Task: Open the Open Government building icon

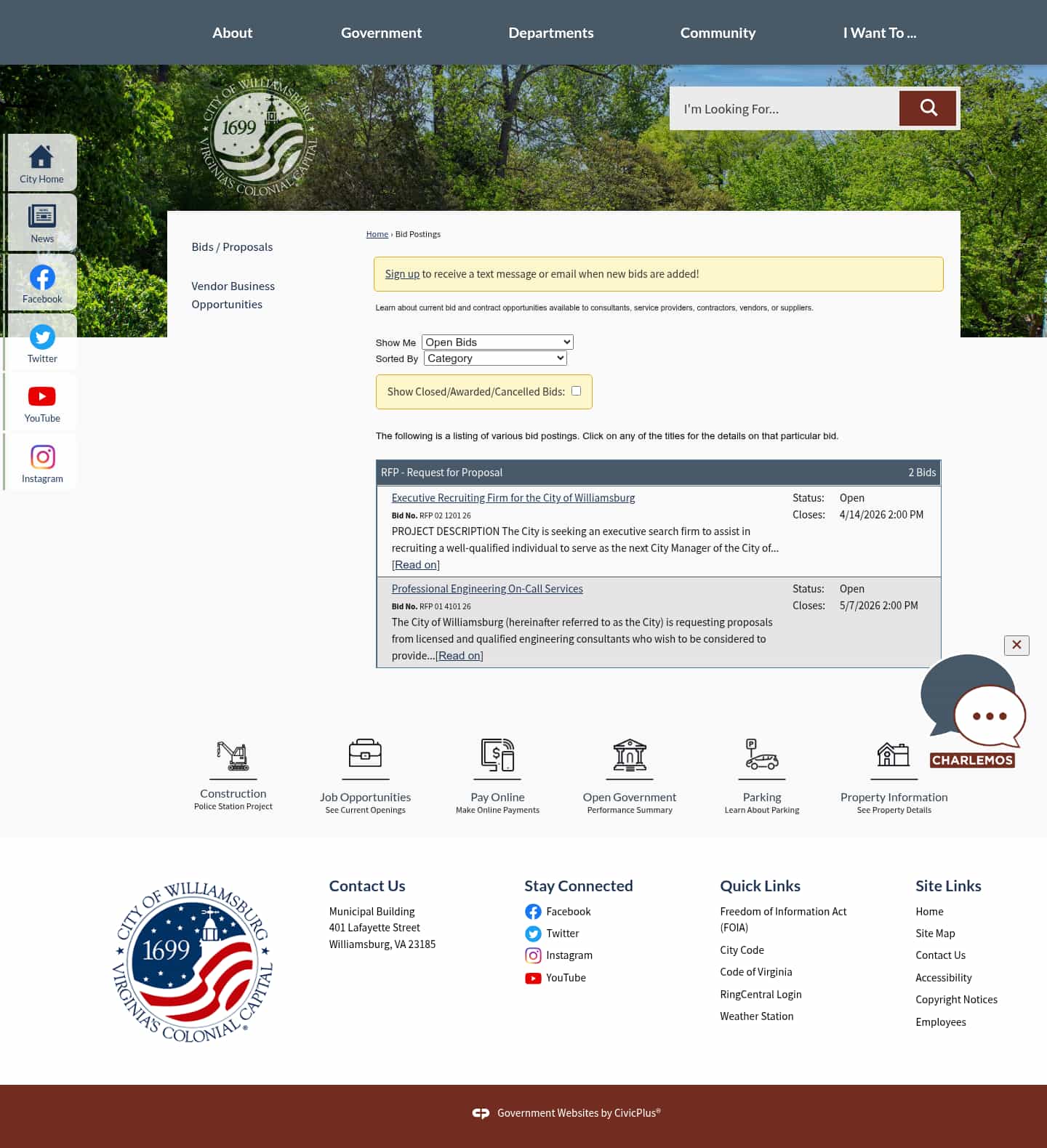Action: pyautogui.click(x=630, y=755)
